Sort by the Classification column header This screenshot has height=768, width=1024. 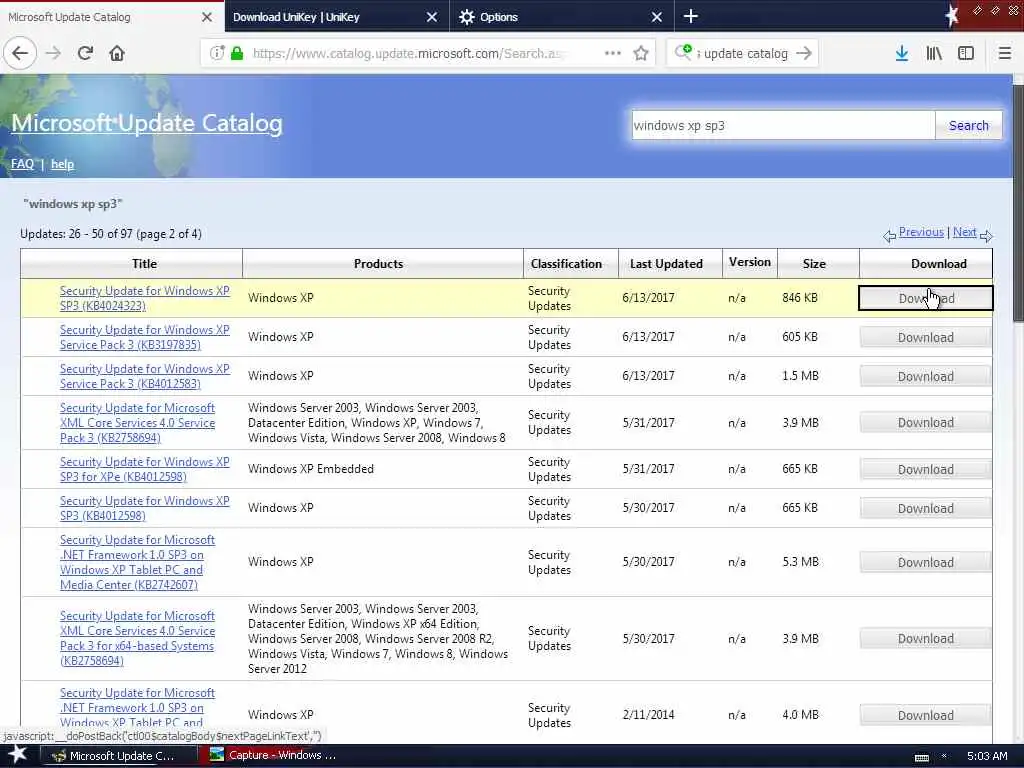coord(566,264)
